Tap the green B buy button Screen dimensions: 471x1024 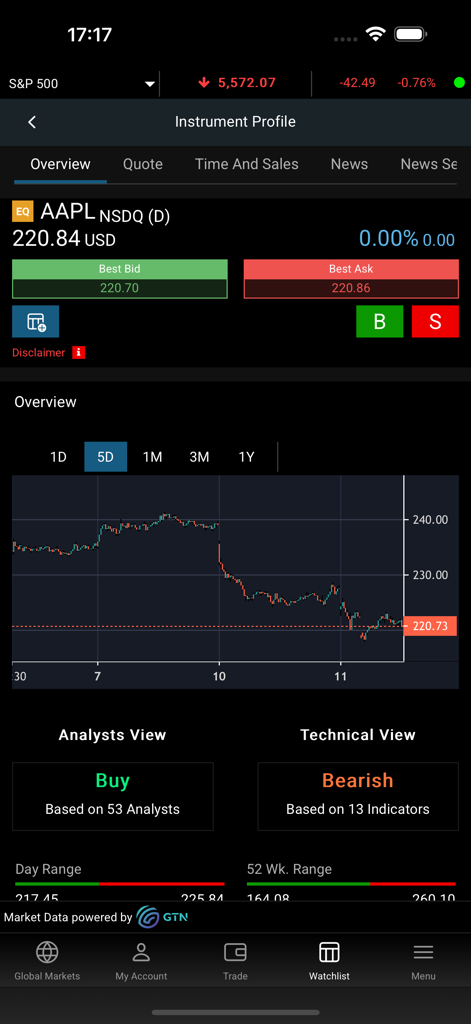pos(380,321)
